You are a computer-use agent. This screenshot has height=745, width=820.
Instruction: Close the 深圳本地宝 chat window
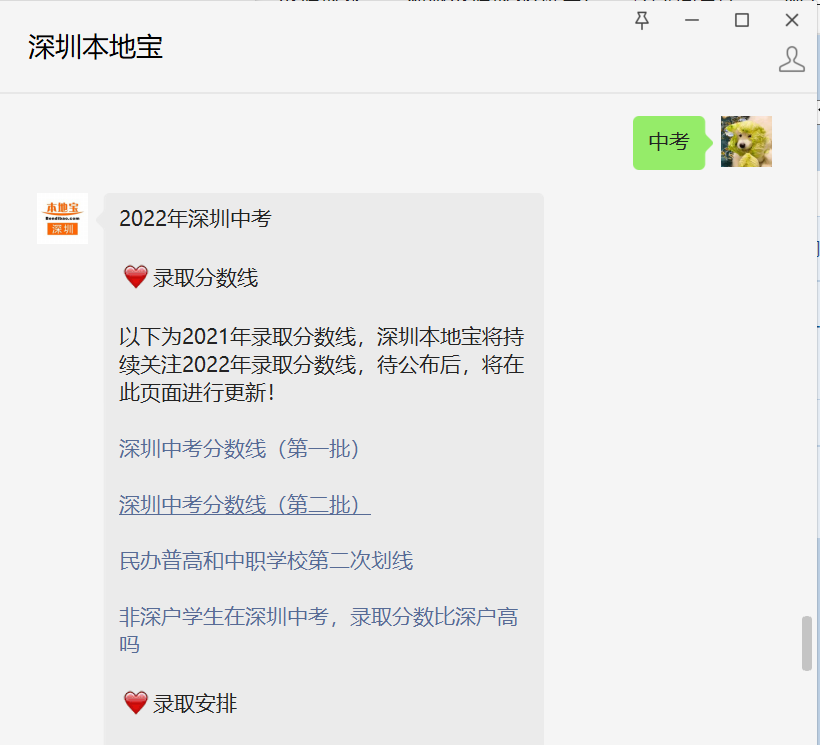(x=792, y=20)
